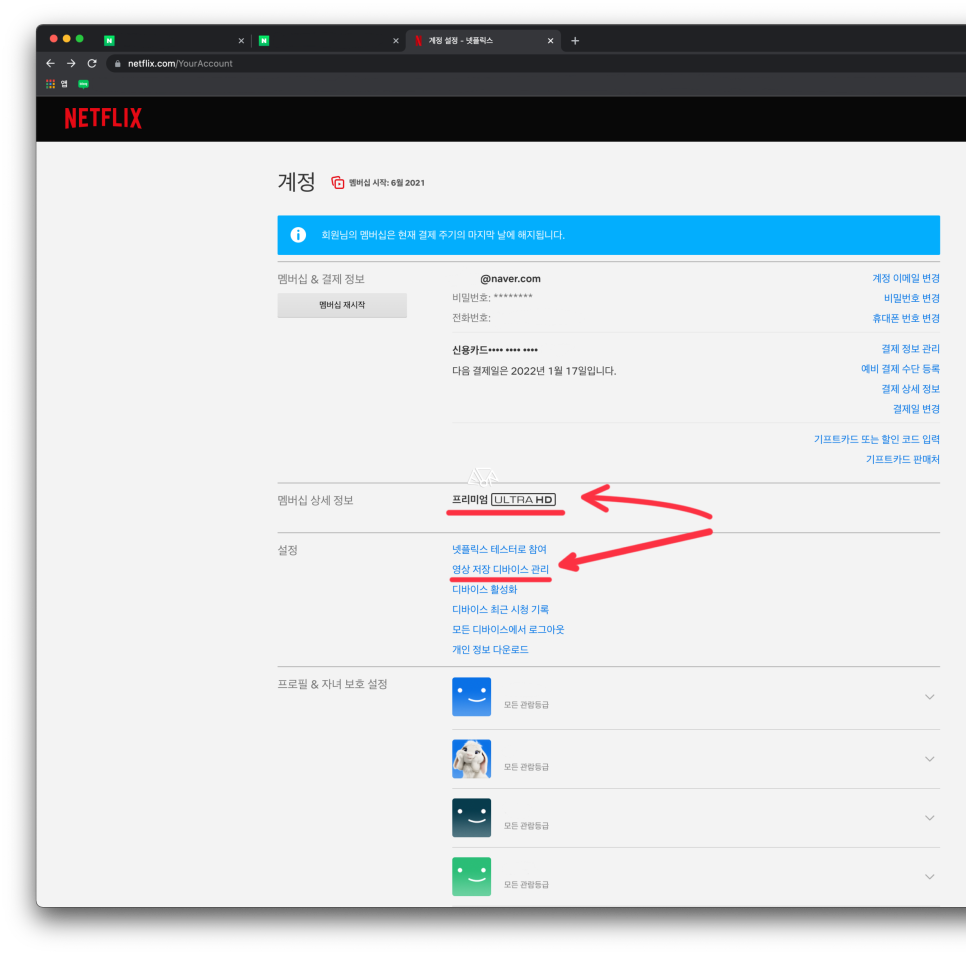Open 영상 저장 디바이스 관리 link
This screenshot has width=966, height=955.
tap(500, 569)
